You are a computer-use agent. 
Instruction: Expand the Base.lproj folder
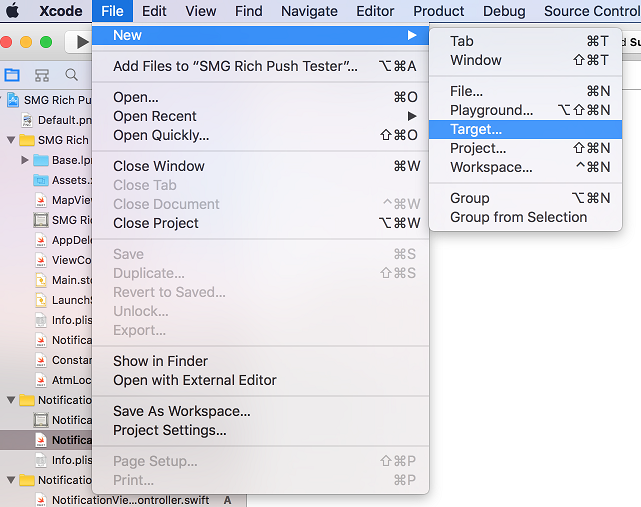pyautogui.click(x=25, y=160)
